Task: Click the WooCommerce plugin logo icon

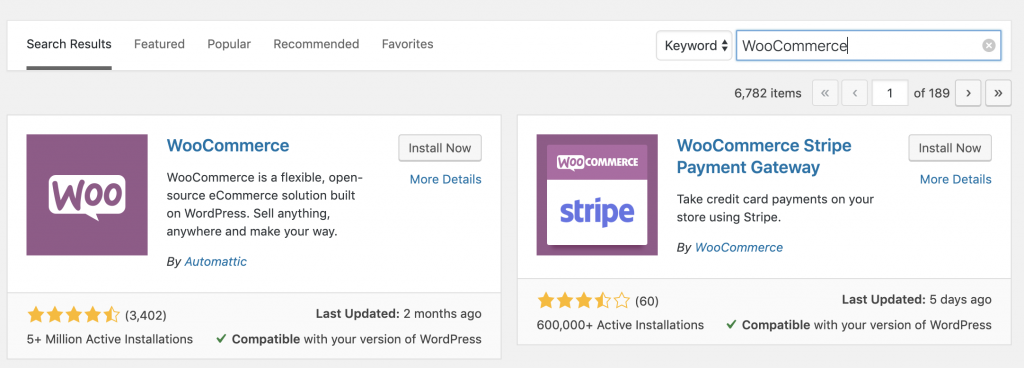Action: 87,195
